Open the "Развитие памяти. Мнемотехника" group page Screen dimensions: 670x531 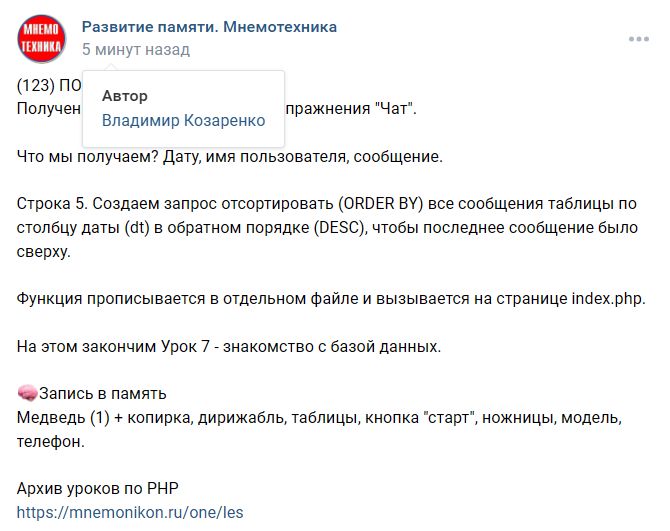209,27
